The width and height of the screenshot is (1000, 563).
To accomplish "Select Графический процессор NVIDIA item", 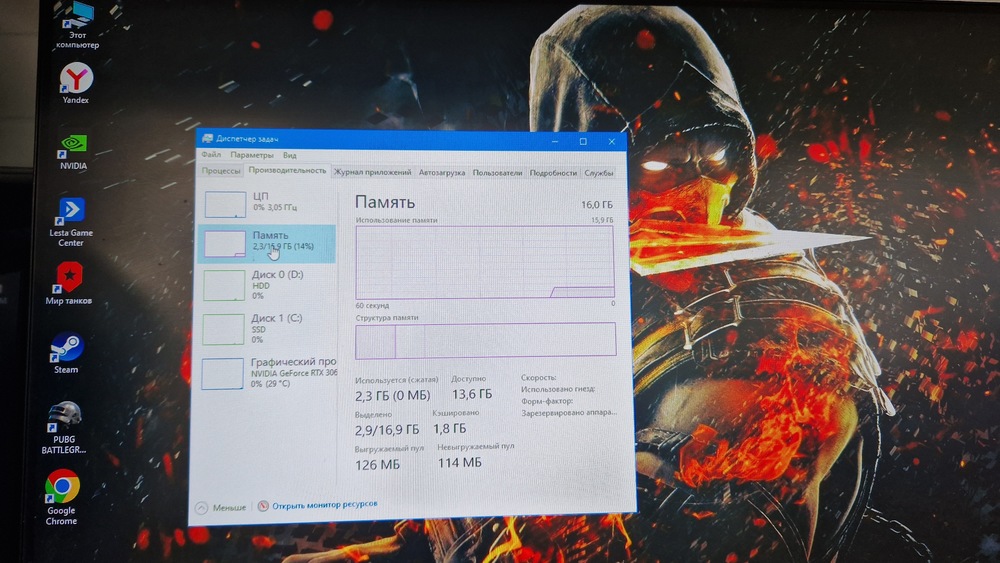I will click(267, 372).
